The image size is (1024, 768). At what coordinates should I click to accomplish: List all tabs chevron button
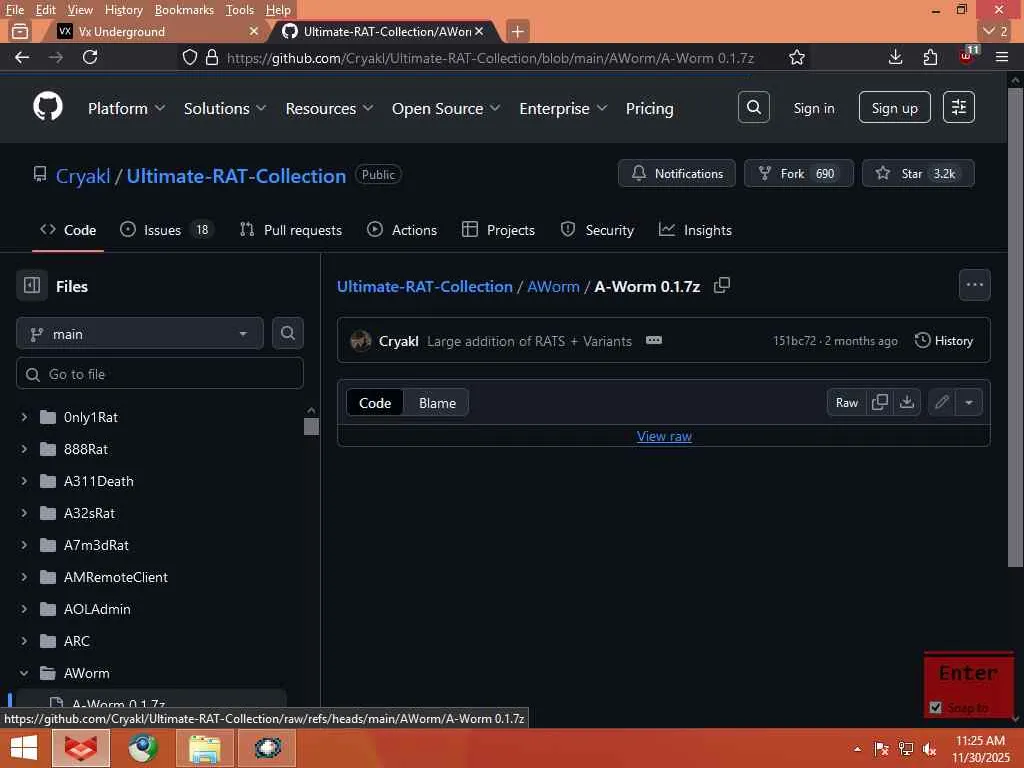pos(995,31)
